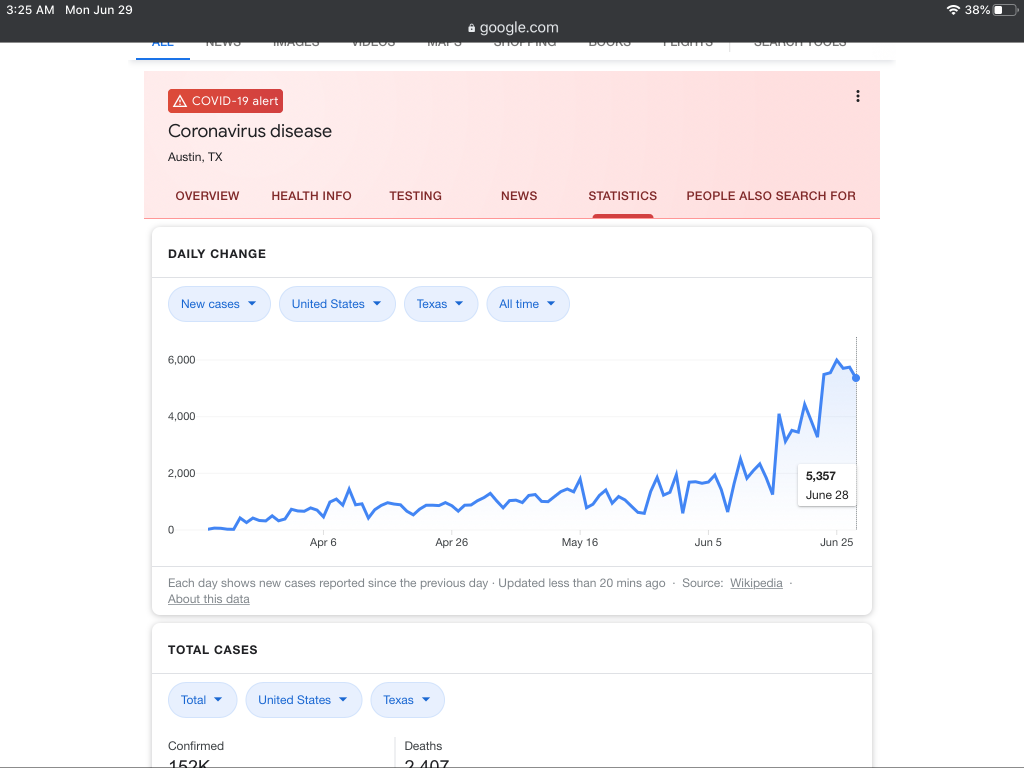Switch to the Overview tab
Image resolution: width=1024 pixels, height=768 pixels.
coord(207,196)
